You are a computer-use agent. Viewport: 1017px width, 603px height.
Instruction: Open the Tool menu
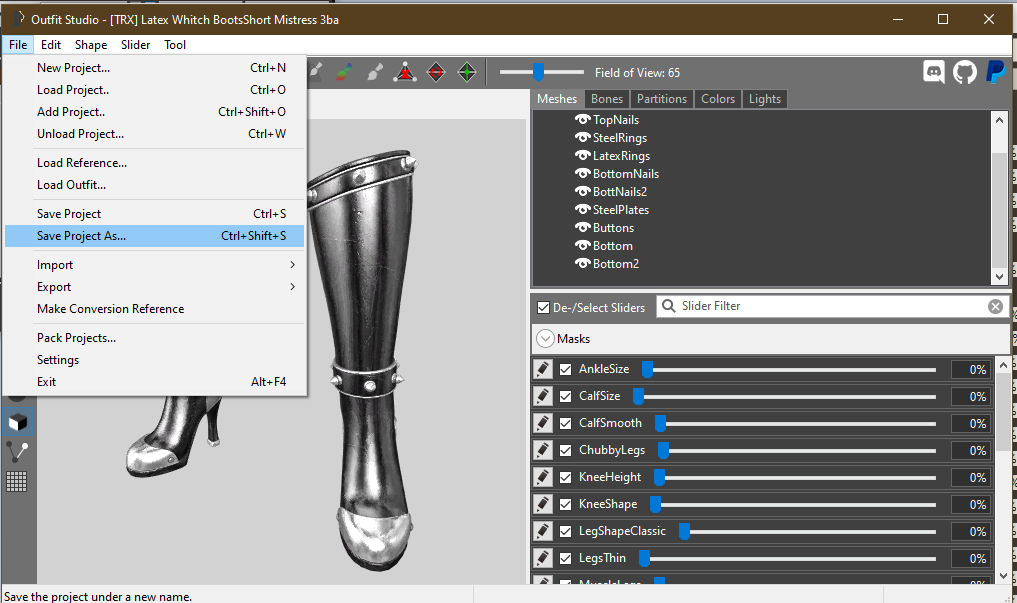175,45
